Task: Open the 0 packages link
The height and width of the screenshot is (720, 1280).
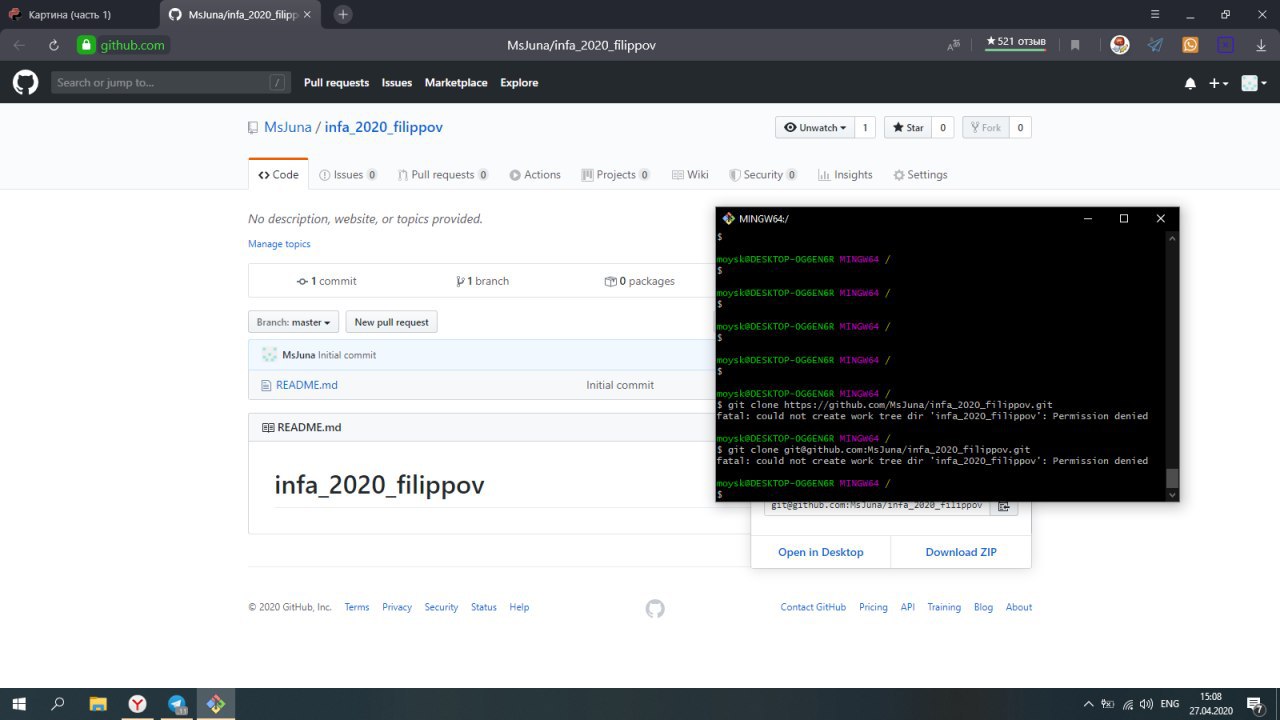Action: [x=640, y=281]
